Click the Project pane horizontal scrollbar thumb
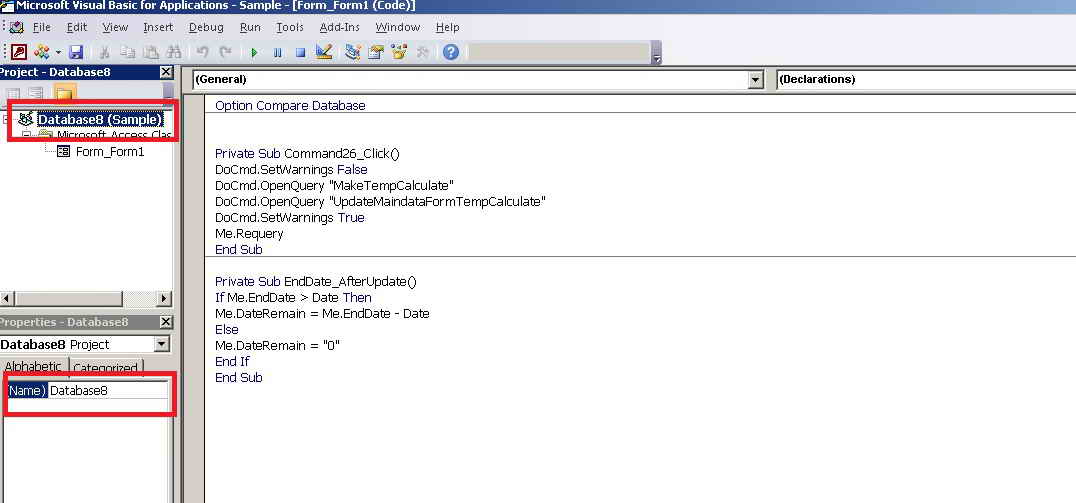This screenshot has height=503, width=1076. point(68,299)
